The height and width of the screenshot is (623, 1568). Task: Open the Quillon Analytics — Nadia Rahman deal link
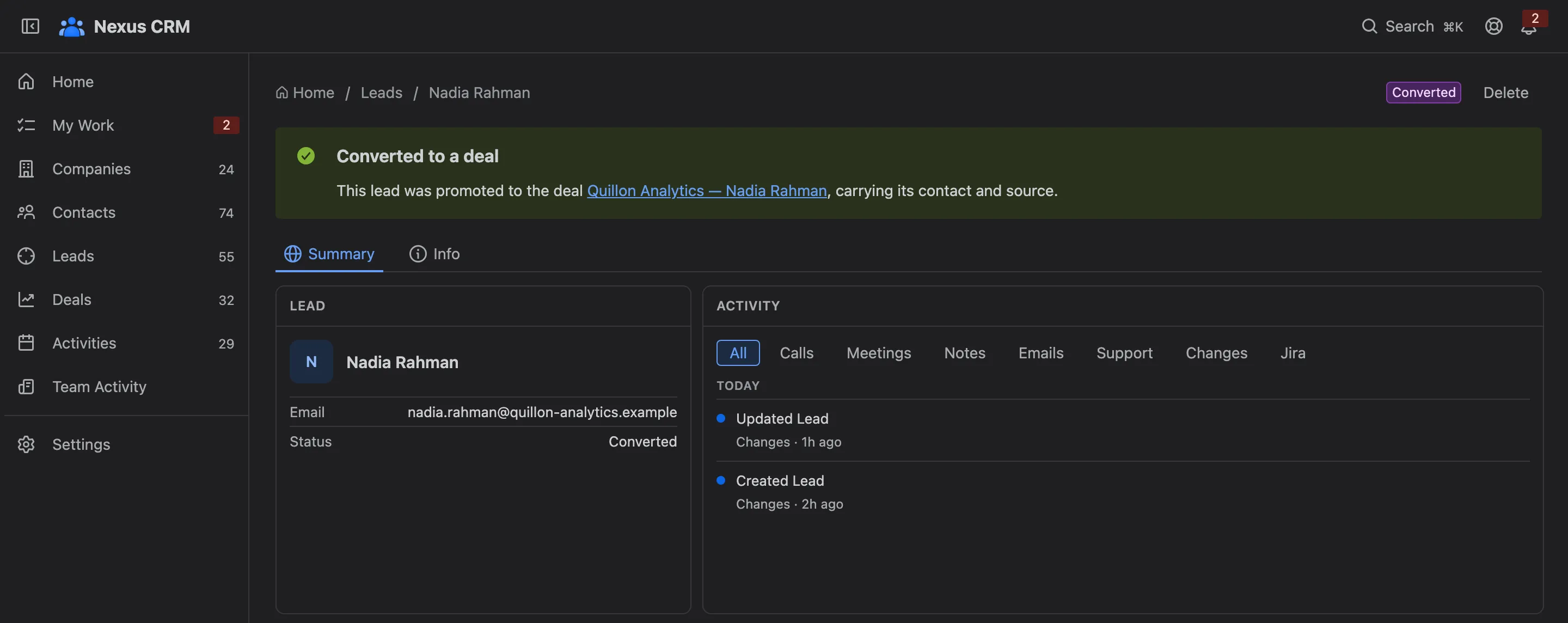[707, 191]
